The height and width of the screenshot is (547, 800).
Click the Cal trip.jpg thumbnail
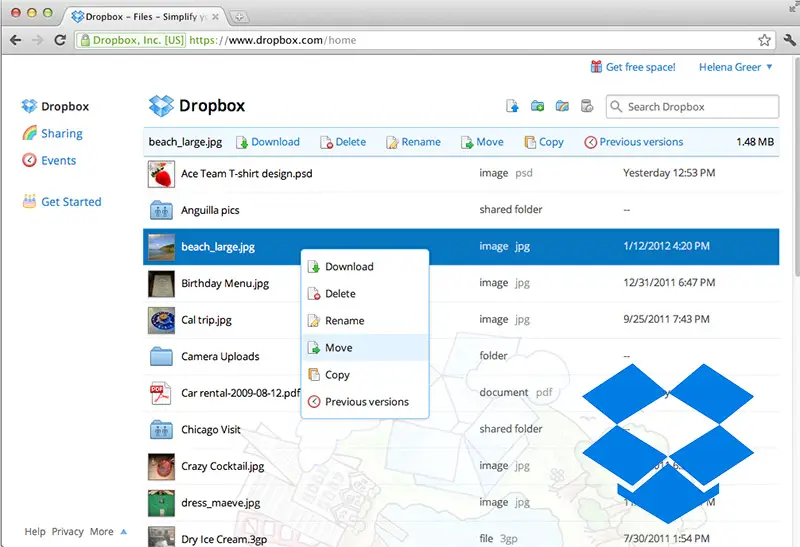(x=161, y=320)
